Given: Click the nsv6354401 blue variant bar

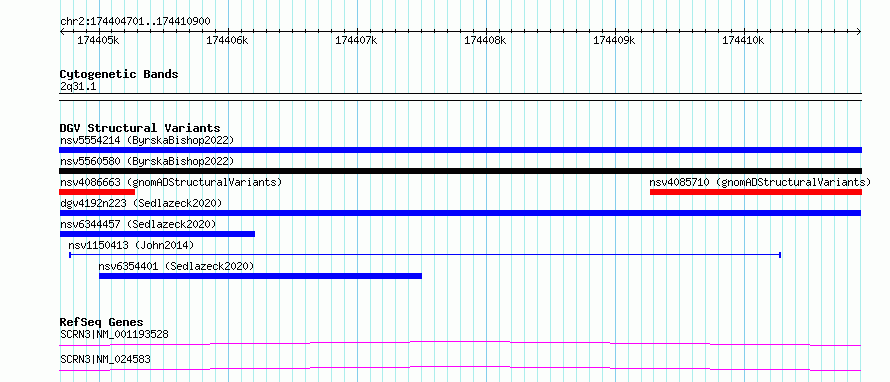Looking at the screenshot, I should pyautogui.click(x=261, y=276).
